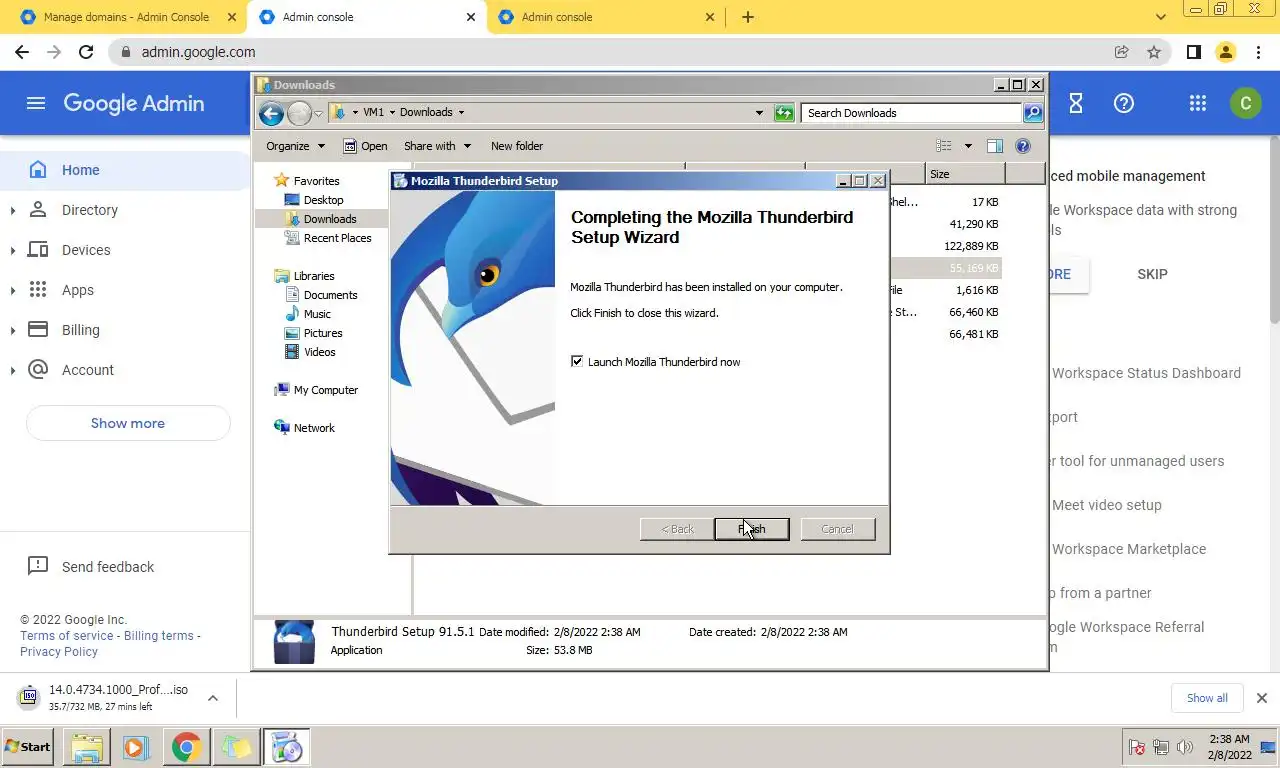Viewport: 1280px width, 768px height.
Task: Click Explorer back button in Downloads window
Action: pyautogui.click(x=271, y=113)
